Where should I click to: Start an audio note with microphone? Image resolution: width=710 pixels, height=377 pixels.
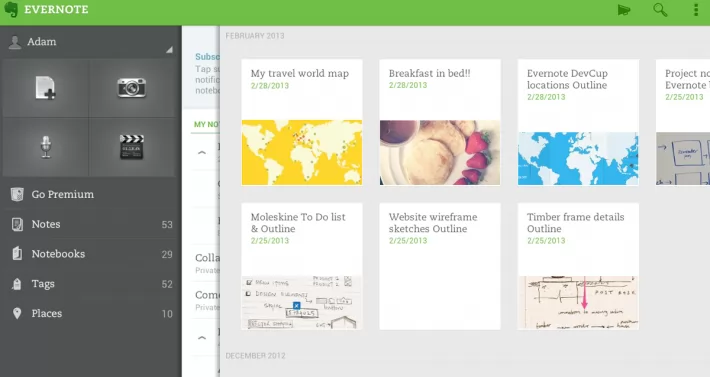[x=45, y=147]
